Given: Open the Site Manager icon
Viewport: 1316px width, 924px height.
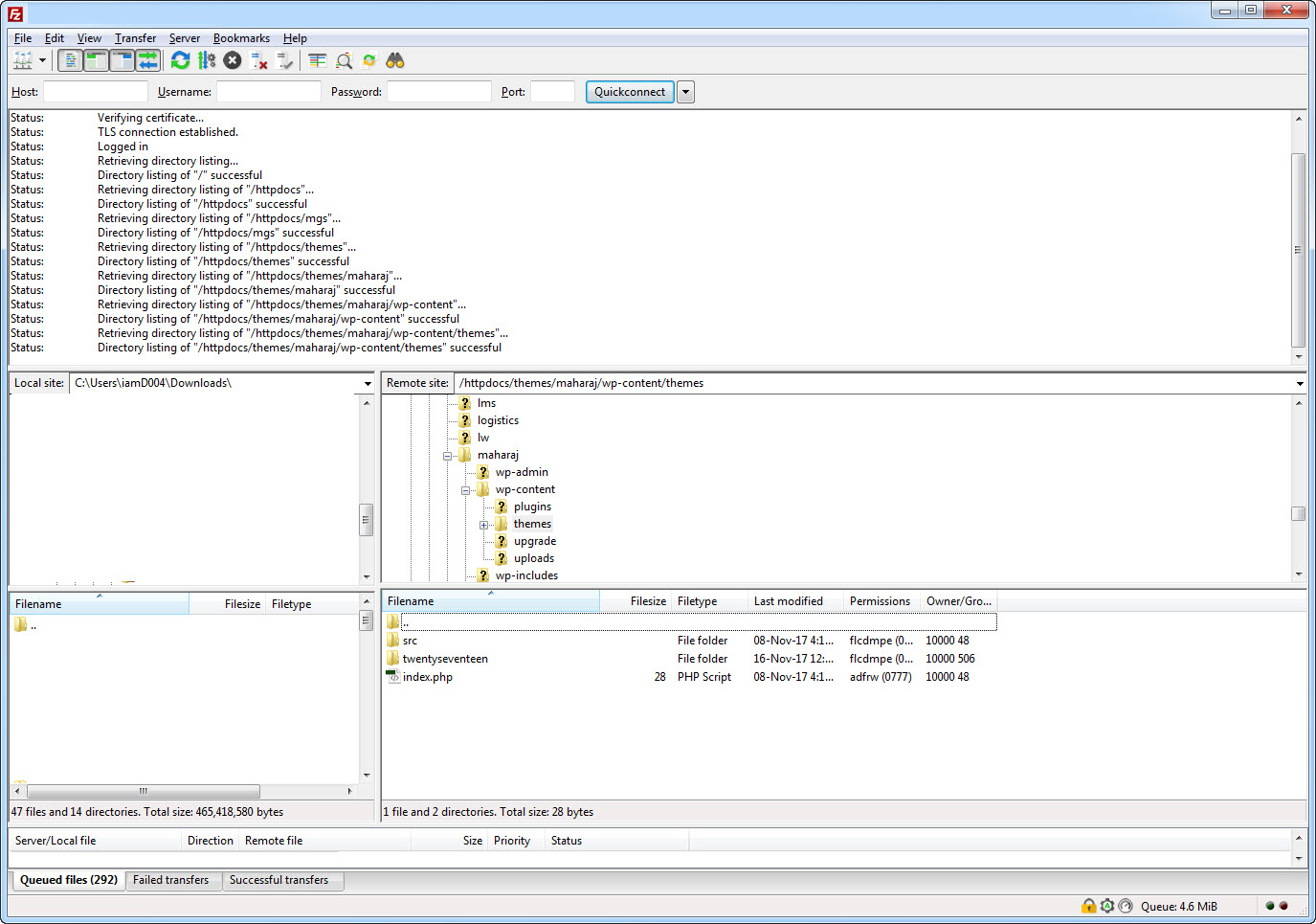Looking at the screenshot, I should click(23, 61).
